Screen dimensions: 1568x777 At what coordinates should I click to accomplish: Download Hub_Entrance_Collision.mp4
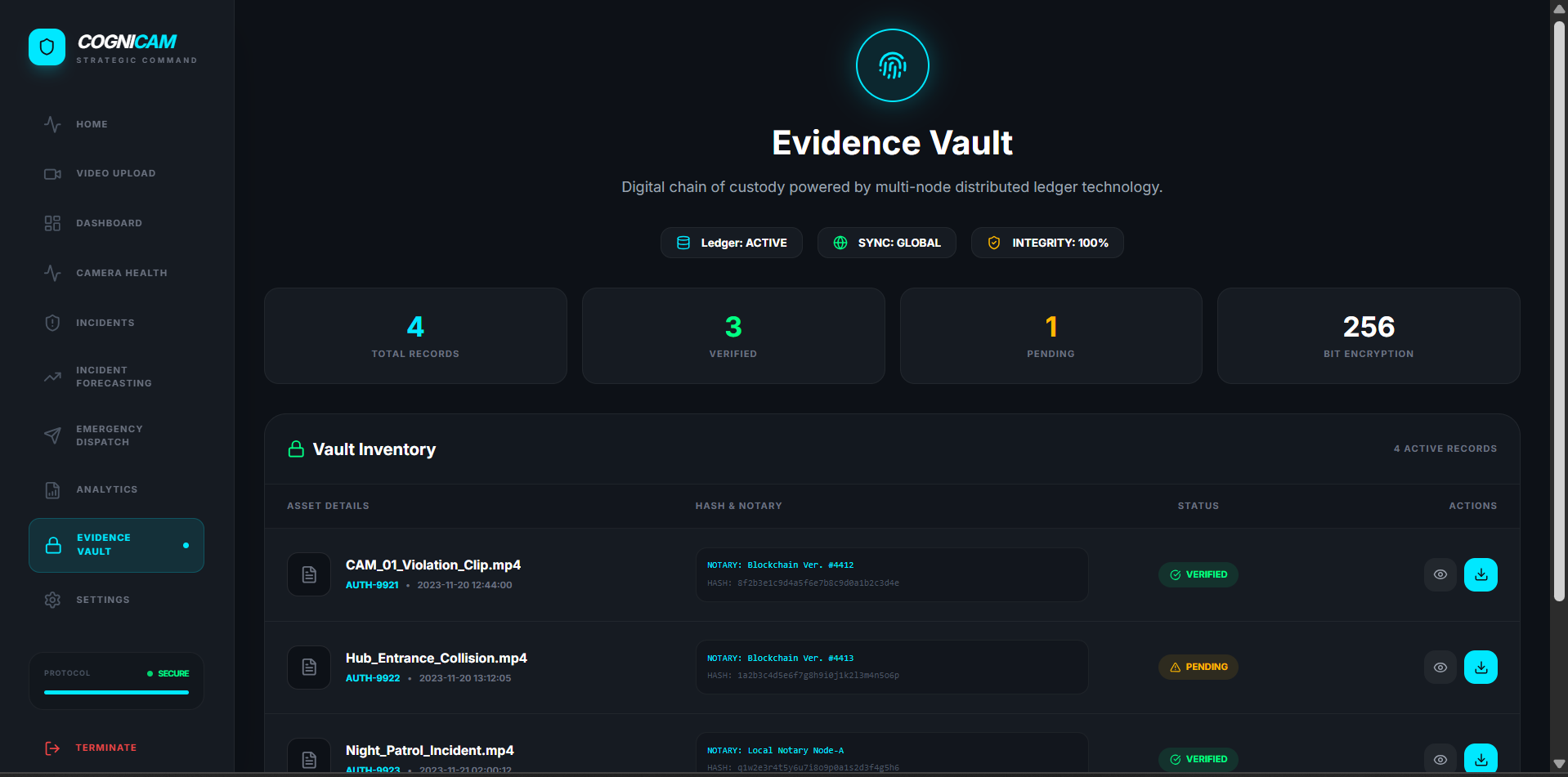pyautogui.click(x=1481, y=668)
